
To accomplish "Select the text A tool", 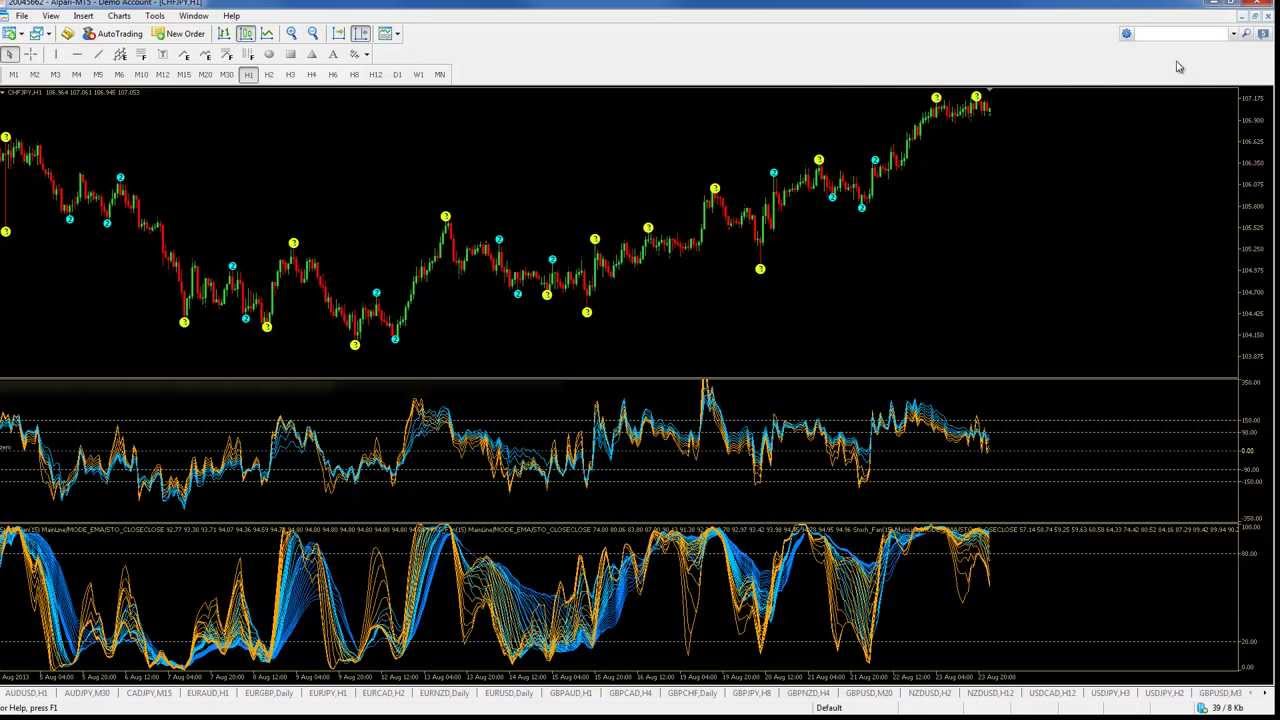I will (333, 54).
